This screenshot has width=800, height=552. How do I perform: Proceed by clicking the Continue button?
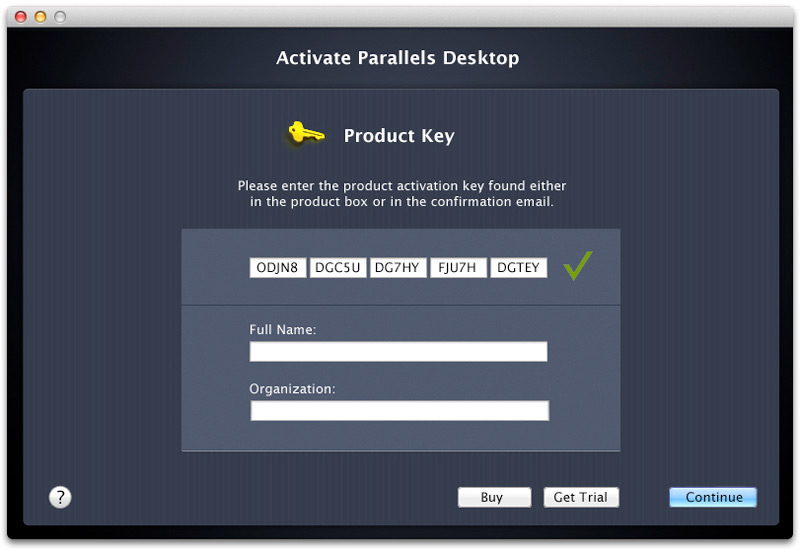click(x=713, y=497)
